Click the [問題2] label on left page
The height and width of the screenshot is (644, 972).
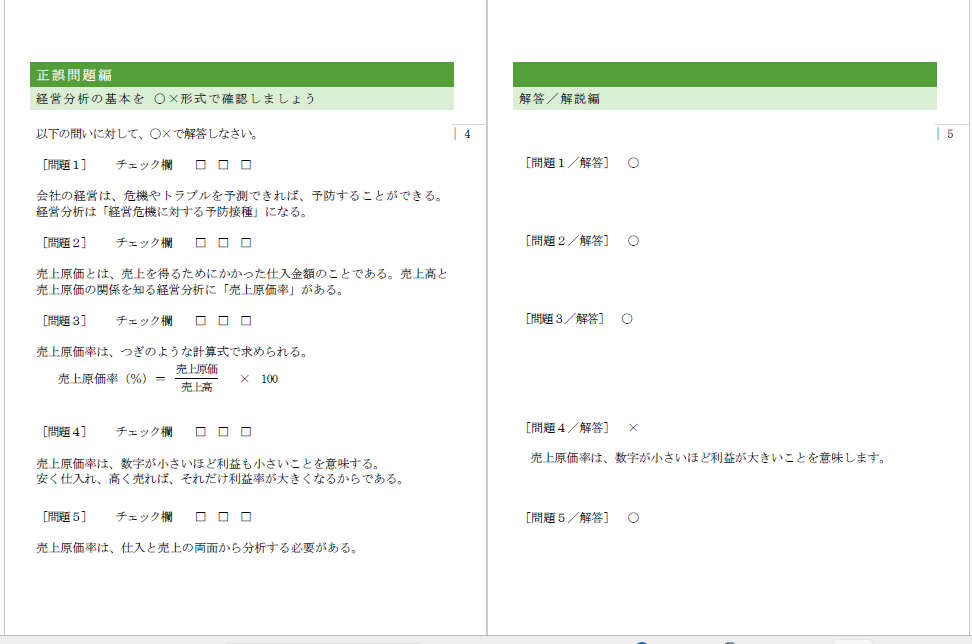[65, 243]
